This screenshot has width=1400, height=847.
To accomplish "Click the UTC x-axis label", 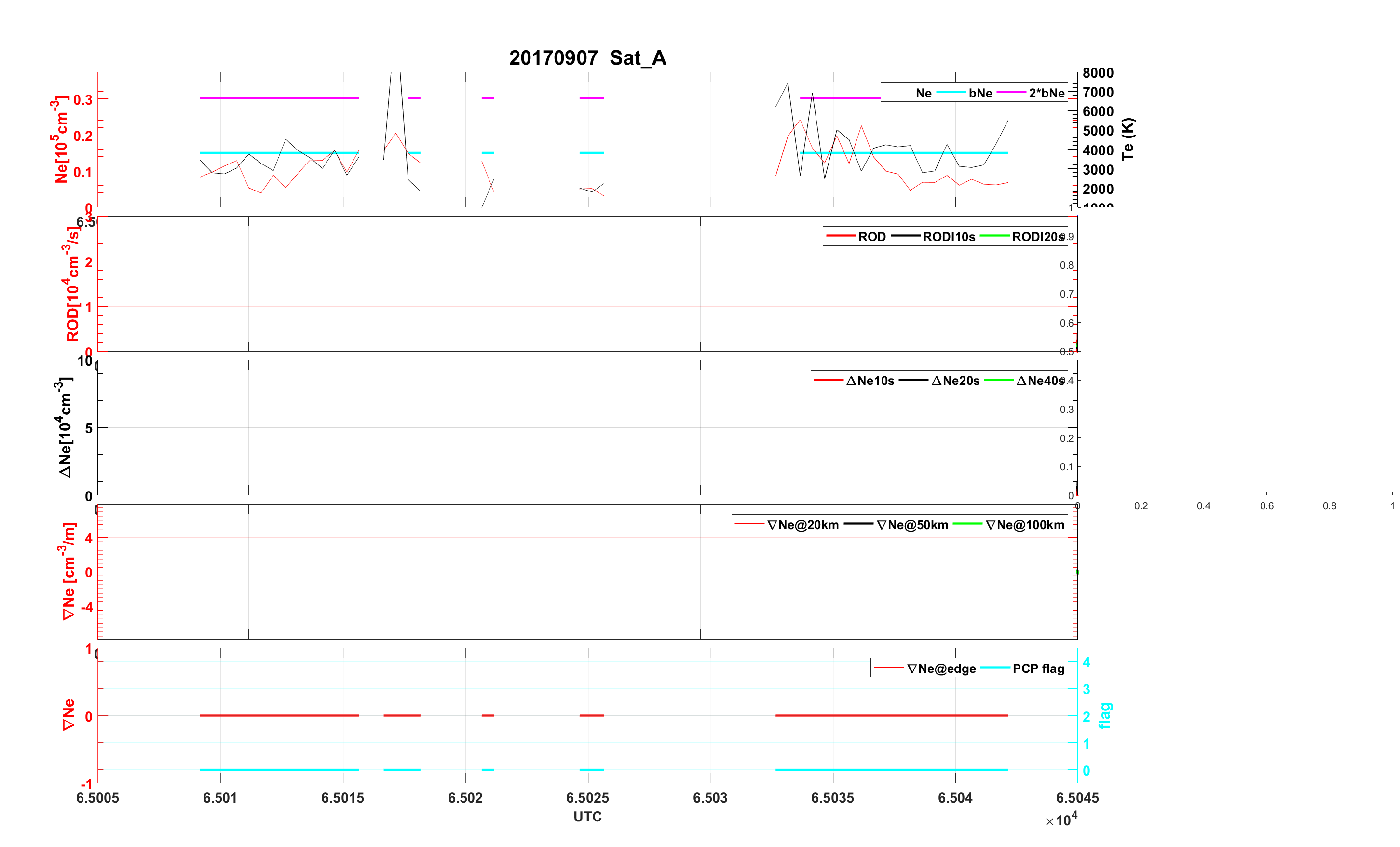I will [x=587, y=817].
